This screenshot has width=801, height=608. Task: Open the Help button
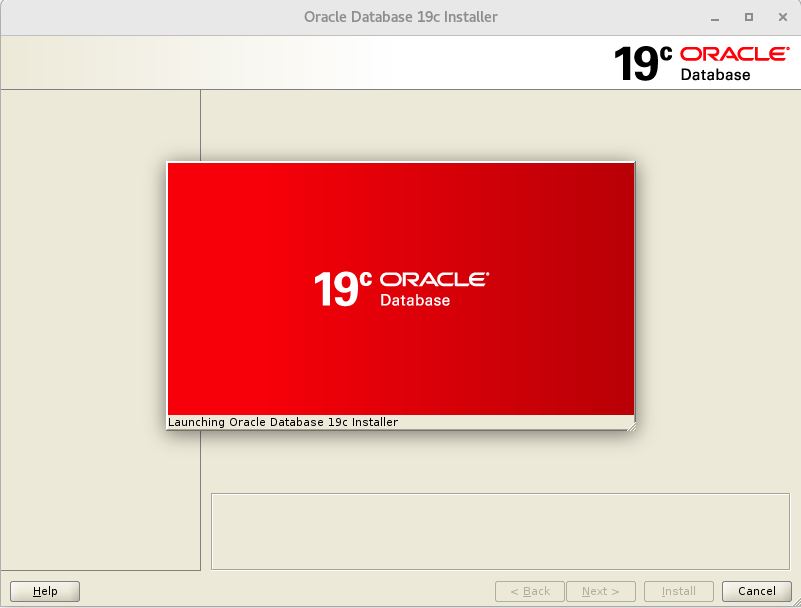click(45, 591)
